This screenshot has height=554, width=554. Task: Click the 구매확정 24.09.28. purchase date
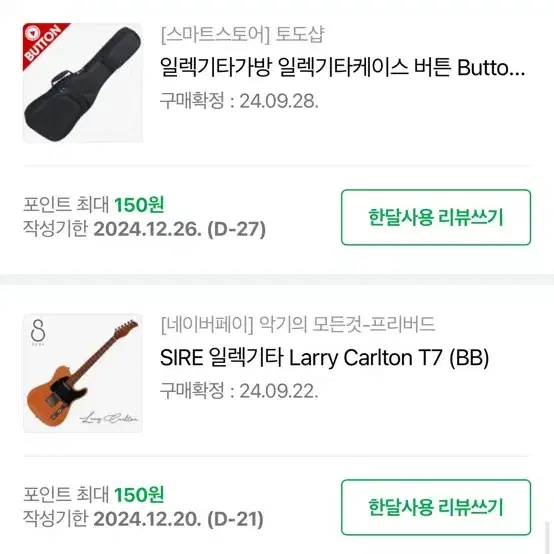point(239,101)
